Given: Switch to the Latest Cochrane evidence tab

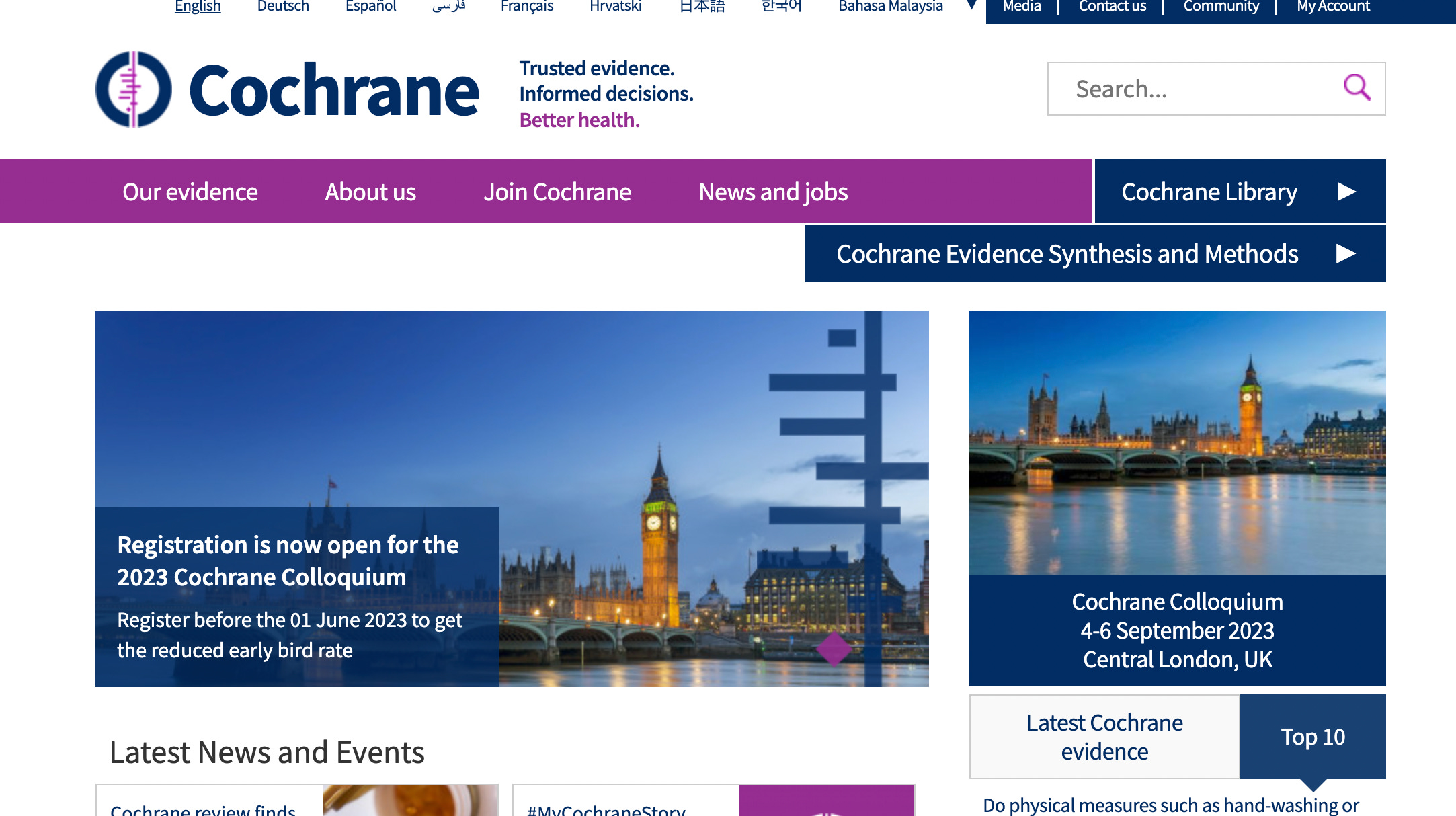Looking at the screenshot, I should [1104, 737].
